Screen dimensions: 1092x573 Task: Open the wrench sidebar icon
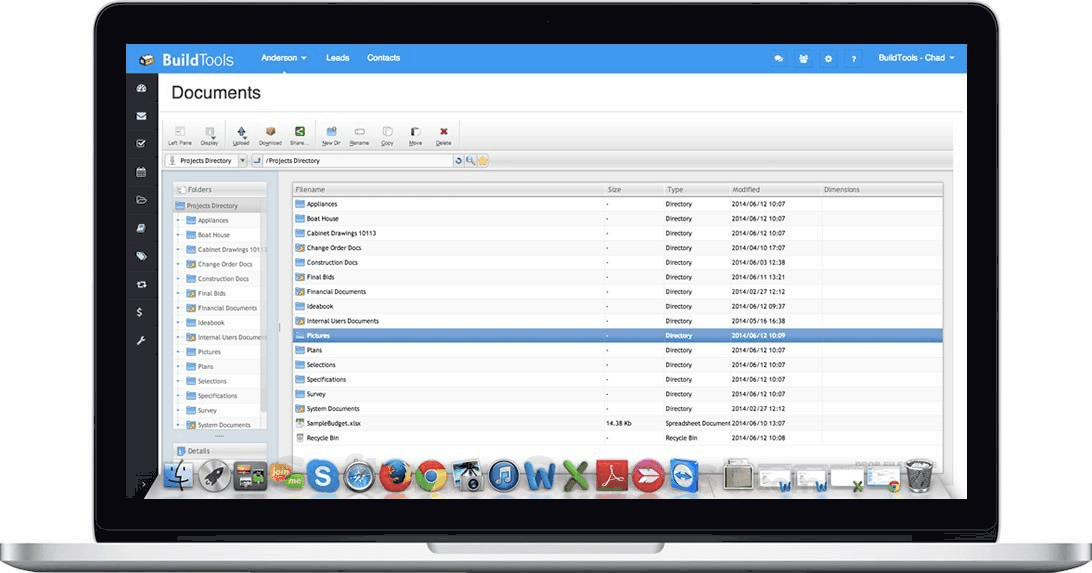(141, 340)
